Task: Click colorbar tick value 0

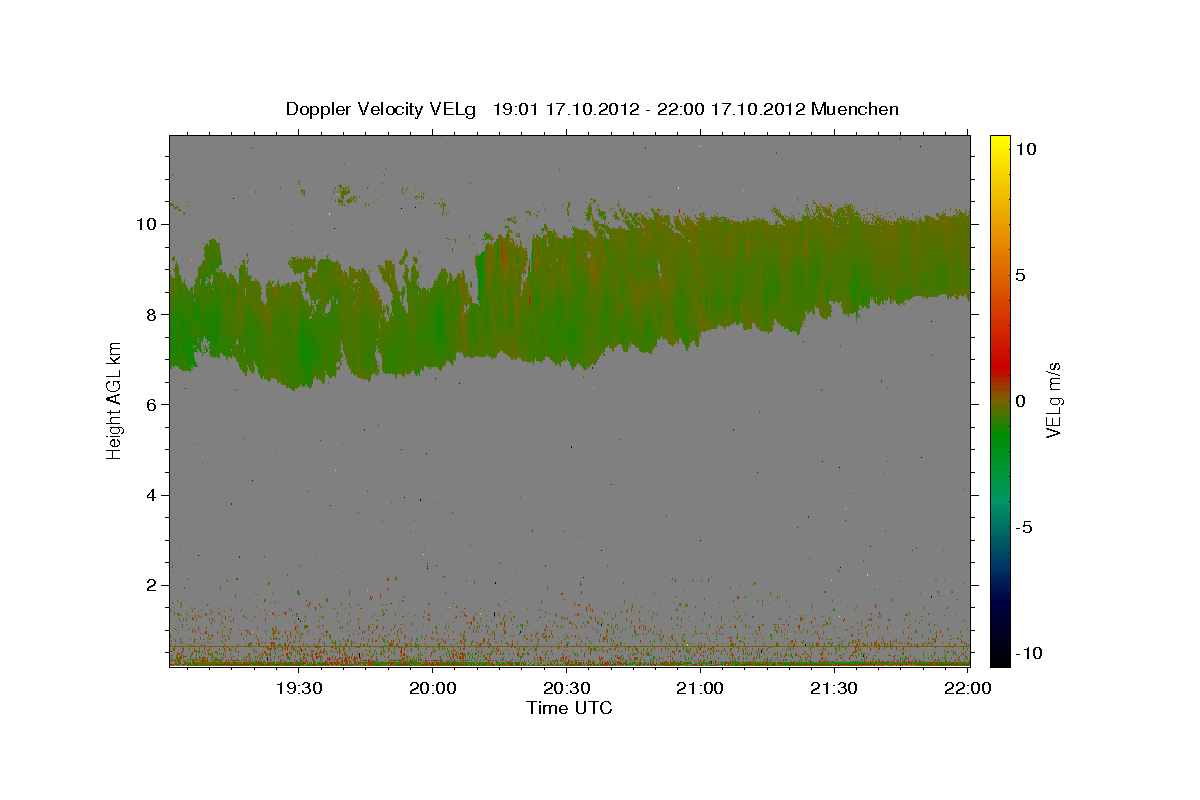Action: tap(1021, 401)
